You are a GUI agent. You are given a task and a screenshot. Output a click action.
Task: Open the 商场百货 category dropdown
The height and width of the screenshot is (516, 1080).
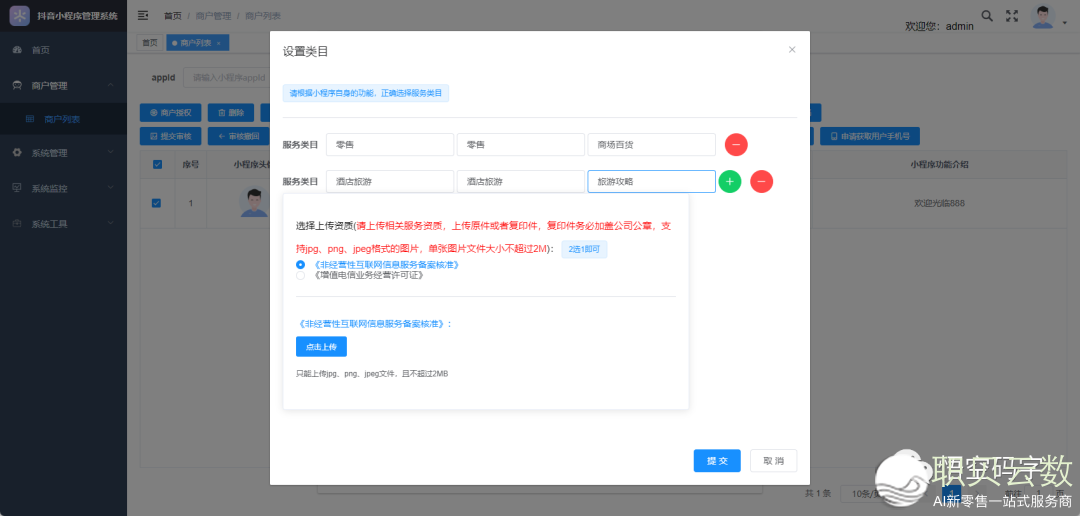pyautogui.click(x=652, y=145)
